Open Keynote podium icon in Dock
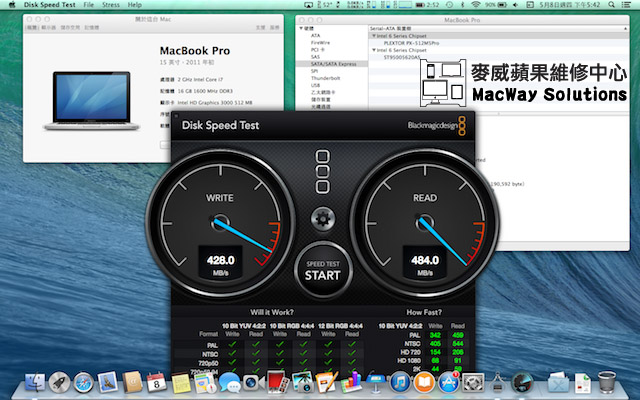Viewport: 640px width, 400px height. pos(376,383)
